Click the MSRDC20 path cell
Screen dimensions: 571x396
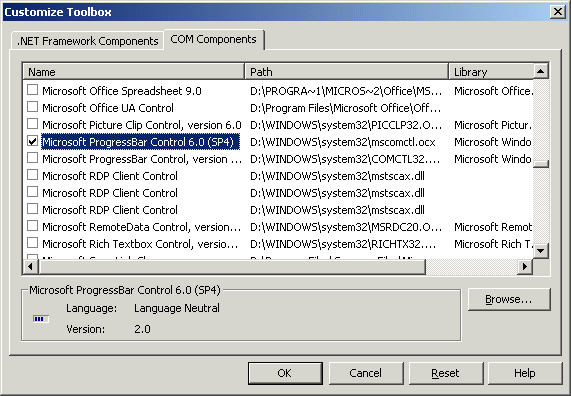[x=346, y=227]
